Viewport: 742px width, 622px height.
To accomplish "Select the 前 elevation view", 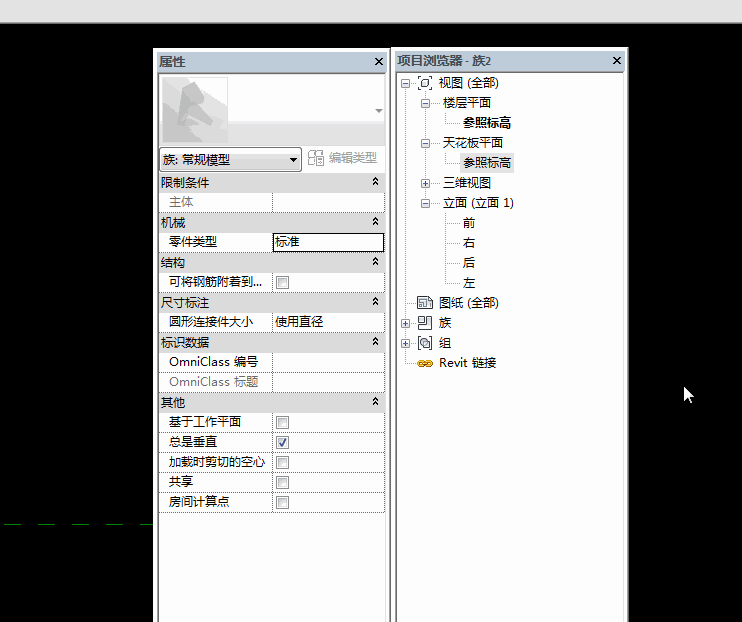I will pos(469,223).
